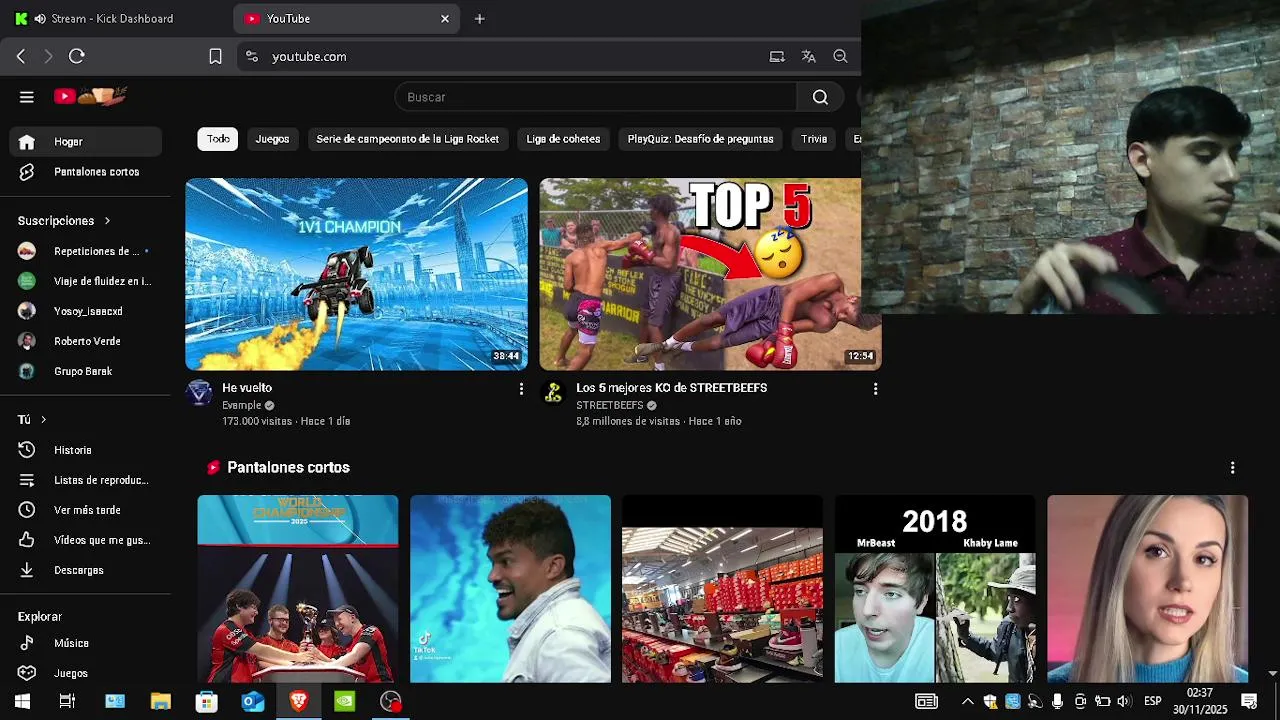Open Vídeos que me gustan

pos(86,540)
